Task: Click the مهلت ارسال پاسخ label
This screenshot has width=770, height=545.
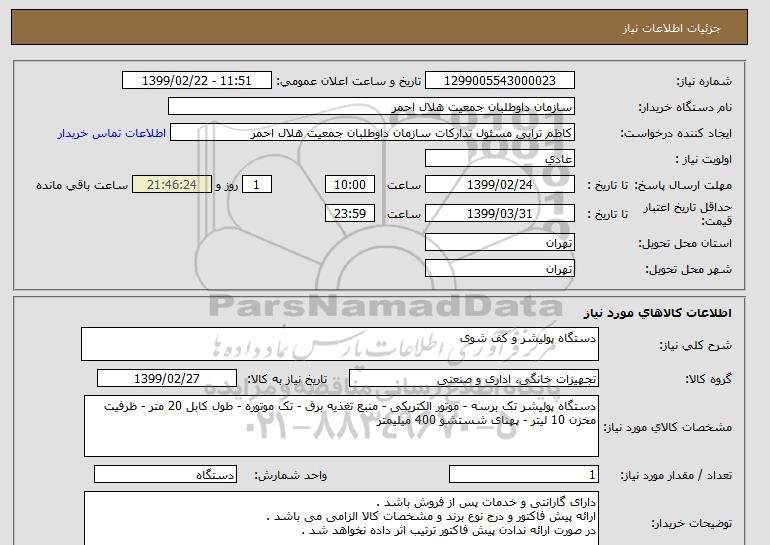Action: click(x=684, y=185)
